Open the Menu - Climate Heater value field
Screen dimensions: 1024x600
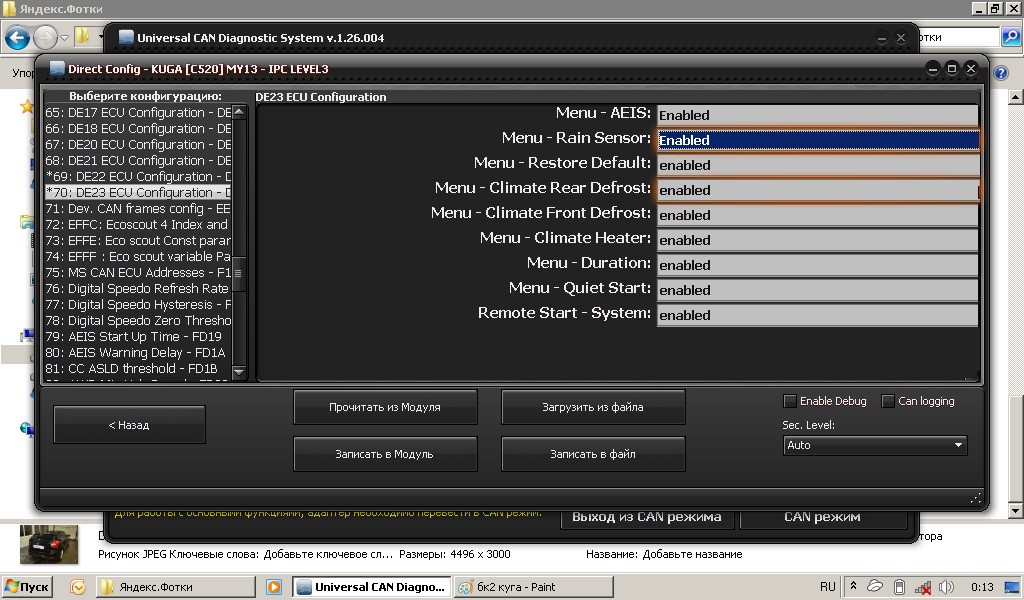pos(818,240)
